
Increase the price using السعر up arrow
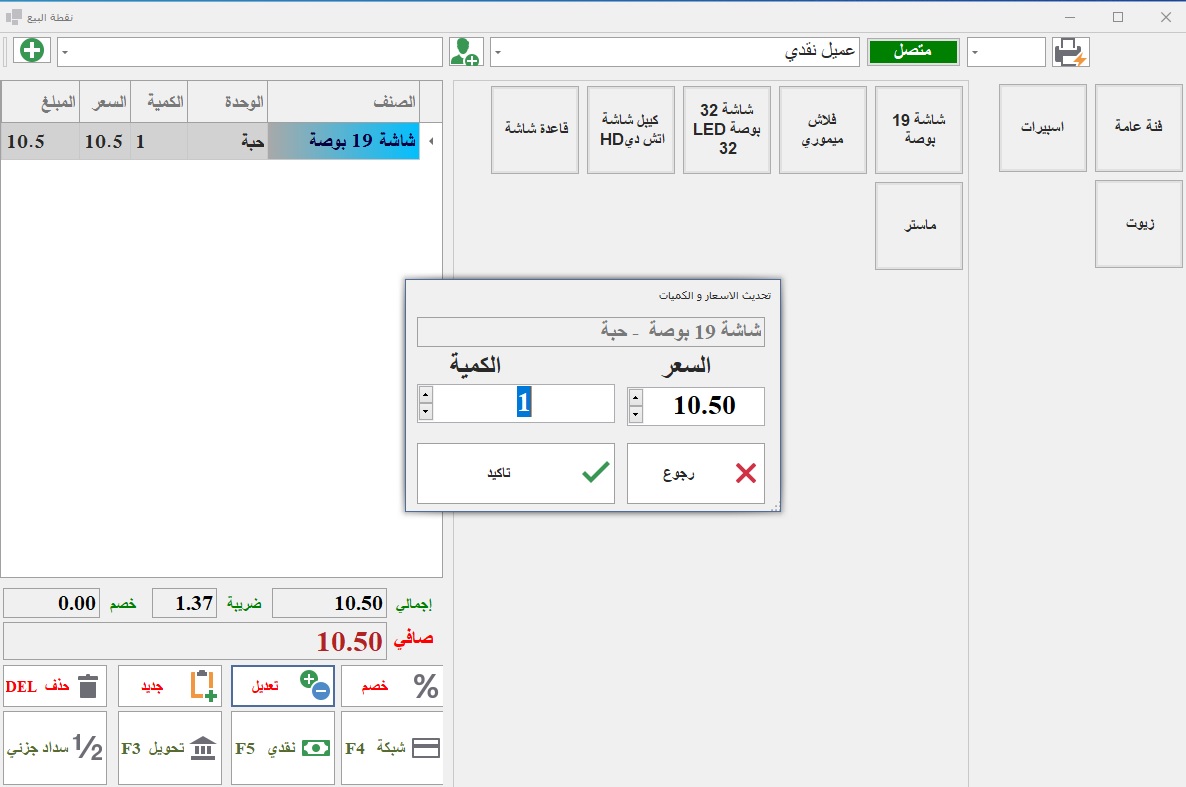pos(635,398)
